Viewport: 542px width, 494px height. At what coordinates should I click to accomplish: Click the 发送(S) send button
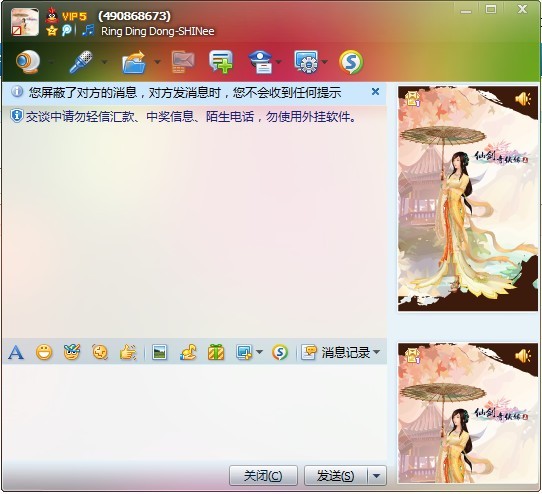(335, 476)
